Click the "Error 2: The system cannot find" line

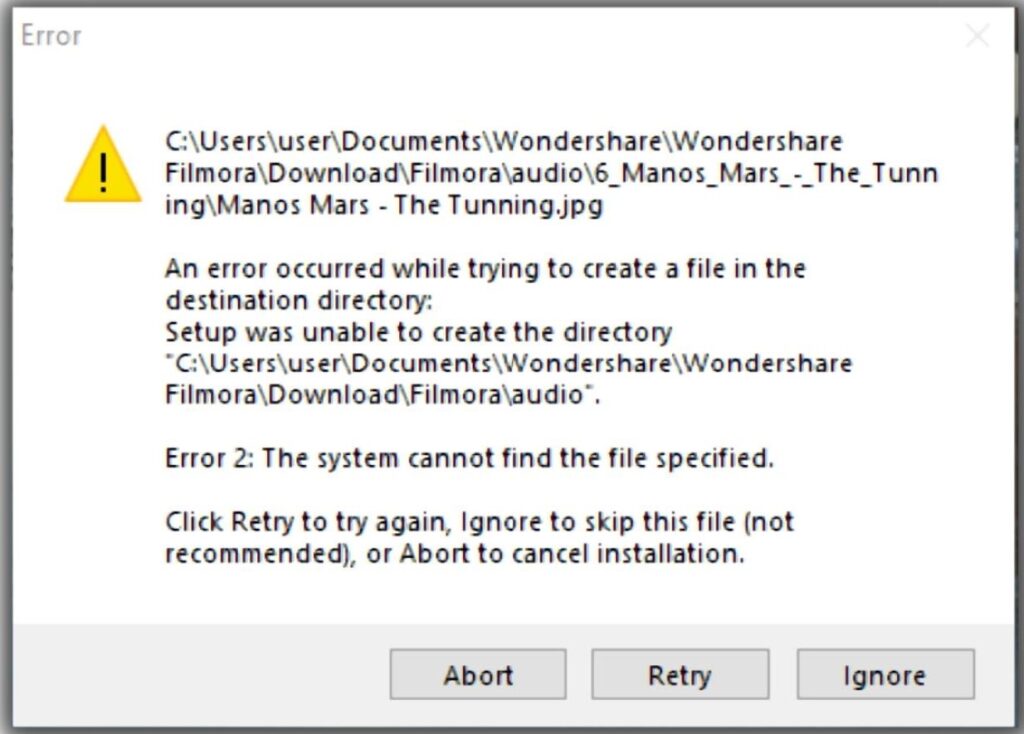pyautogui.click(x=469, y=459)
